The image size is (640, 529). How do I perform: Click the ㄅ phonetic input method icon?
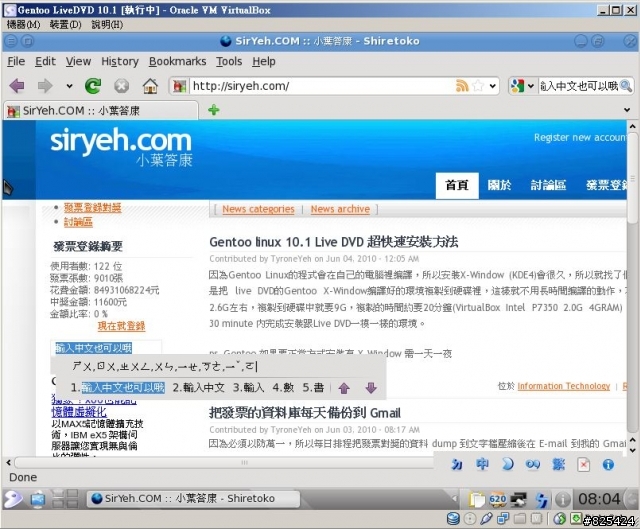click(457, 465)
